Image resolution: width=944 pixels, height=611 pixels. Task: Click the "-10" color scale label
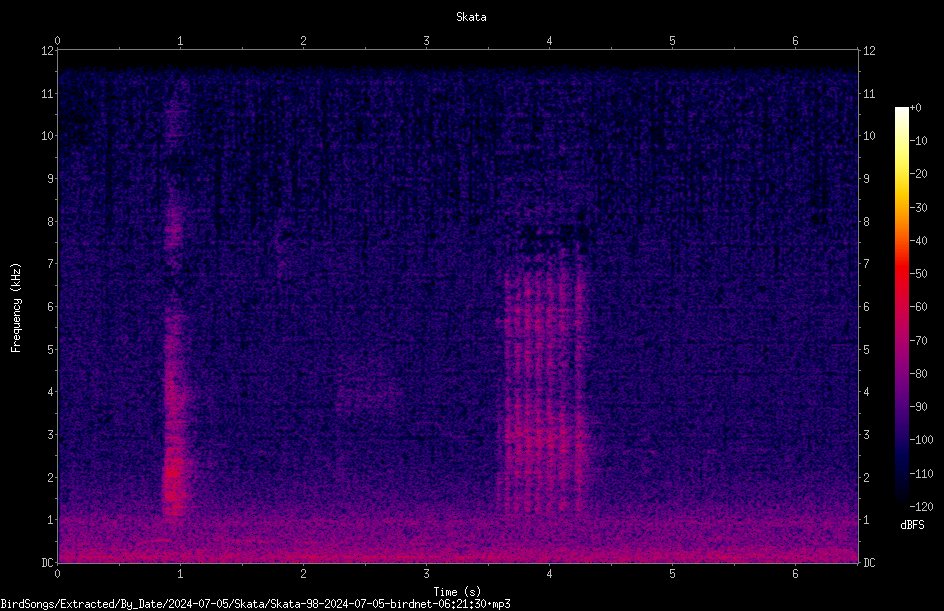click(918, 141)
